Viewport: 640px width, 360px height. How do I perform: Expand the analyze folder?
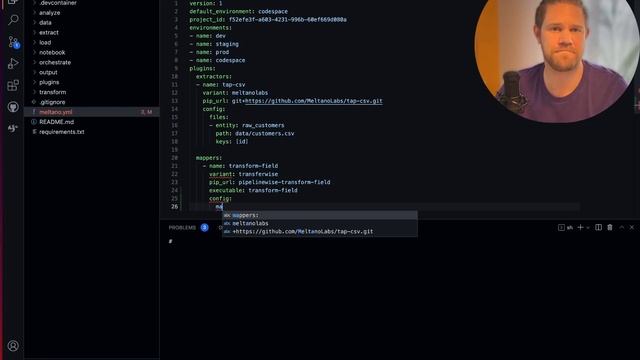coord(49,13)
